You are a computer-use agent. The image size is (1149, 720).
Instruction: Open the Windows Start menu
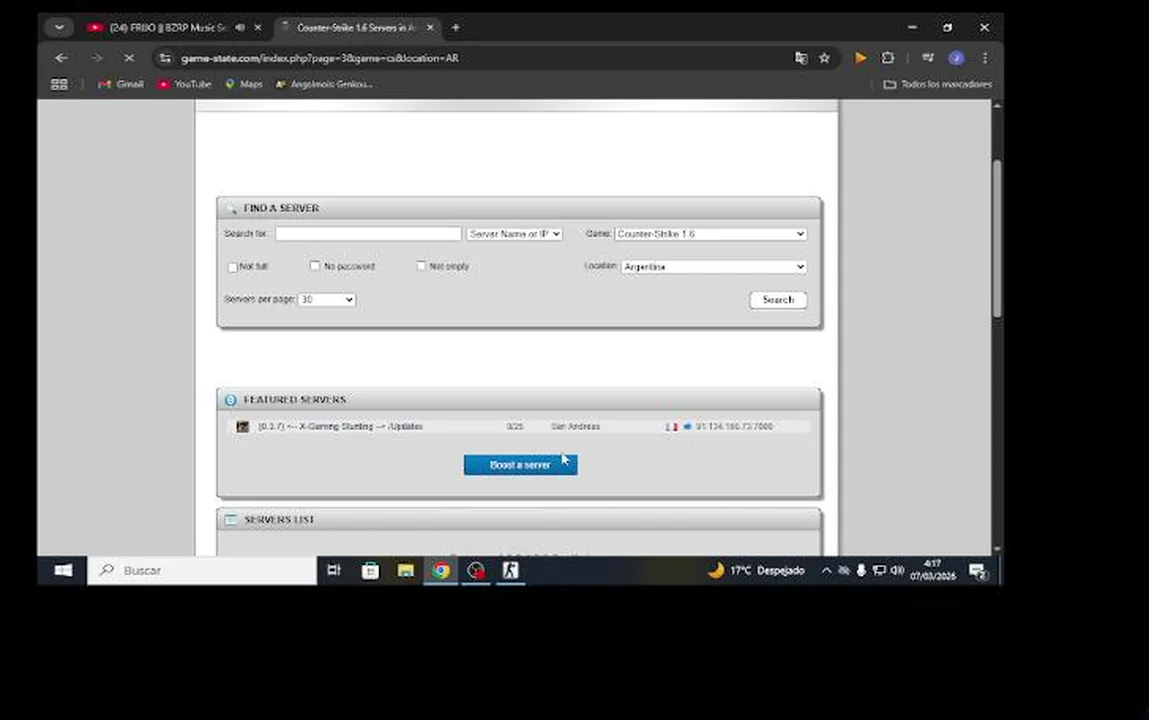pos(63,571)
